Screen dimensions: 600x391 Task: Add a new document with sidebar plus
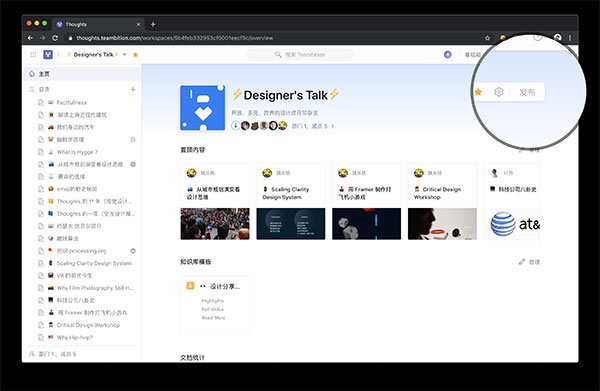[133, 90]
